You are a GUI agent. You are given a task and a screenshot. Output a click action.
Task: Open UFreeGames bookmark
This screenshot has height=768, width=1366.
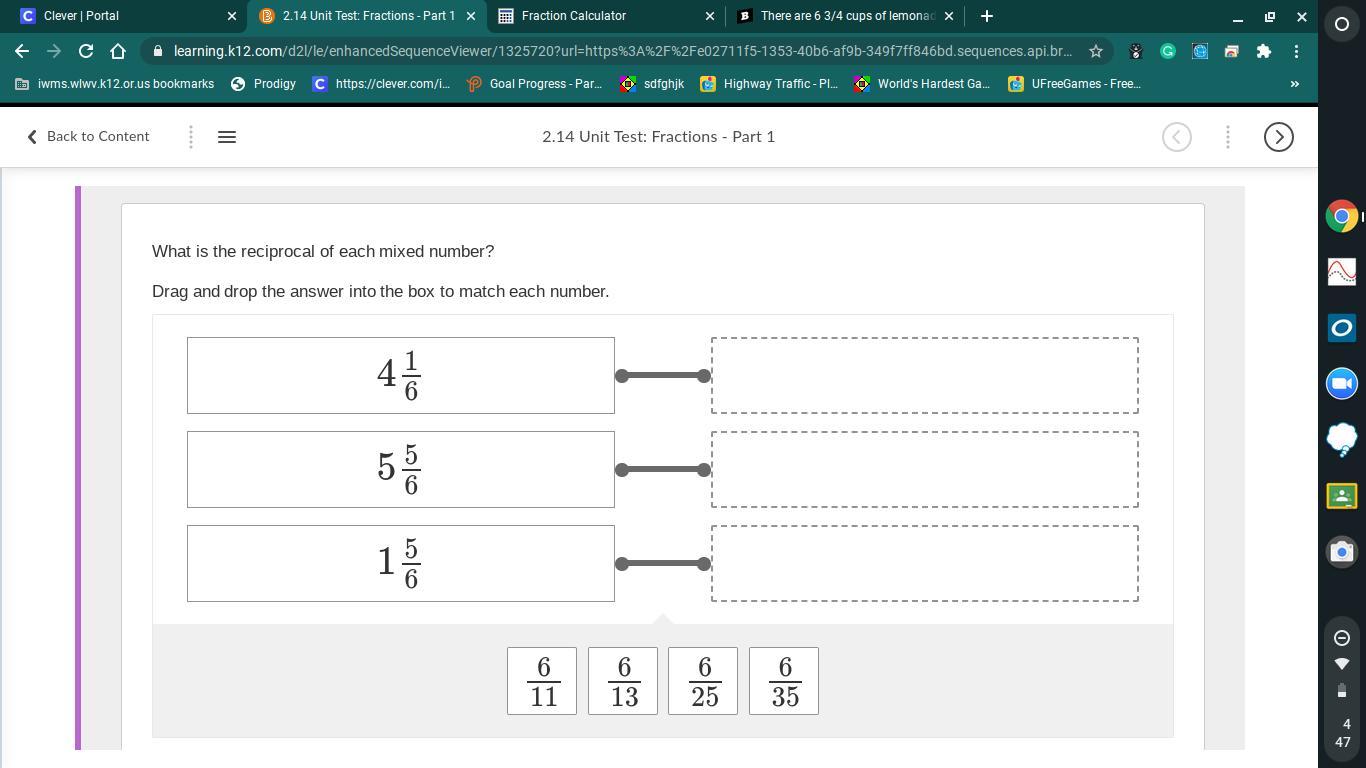[x=1075, y=84]
